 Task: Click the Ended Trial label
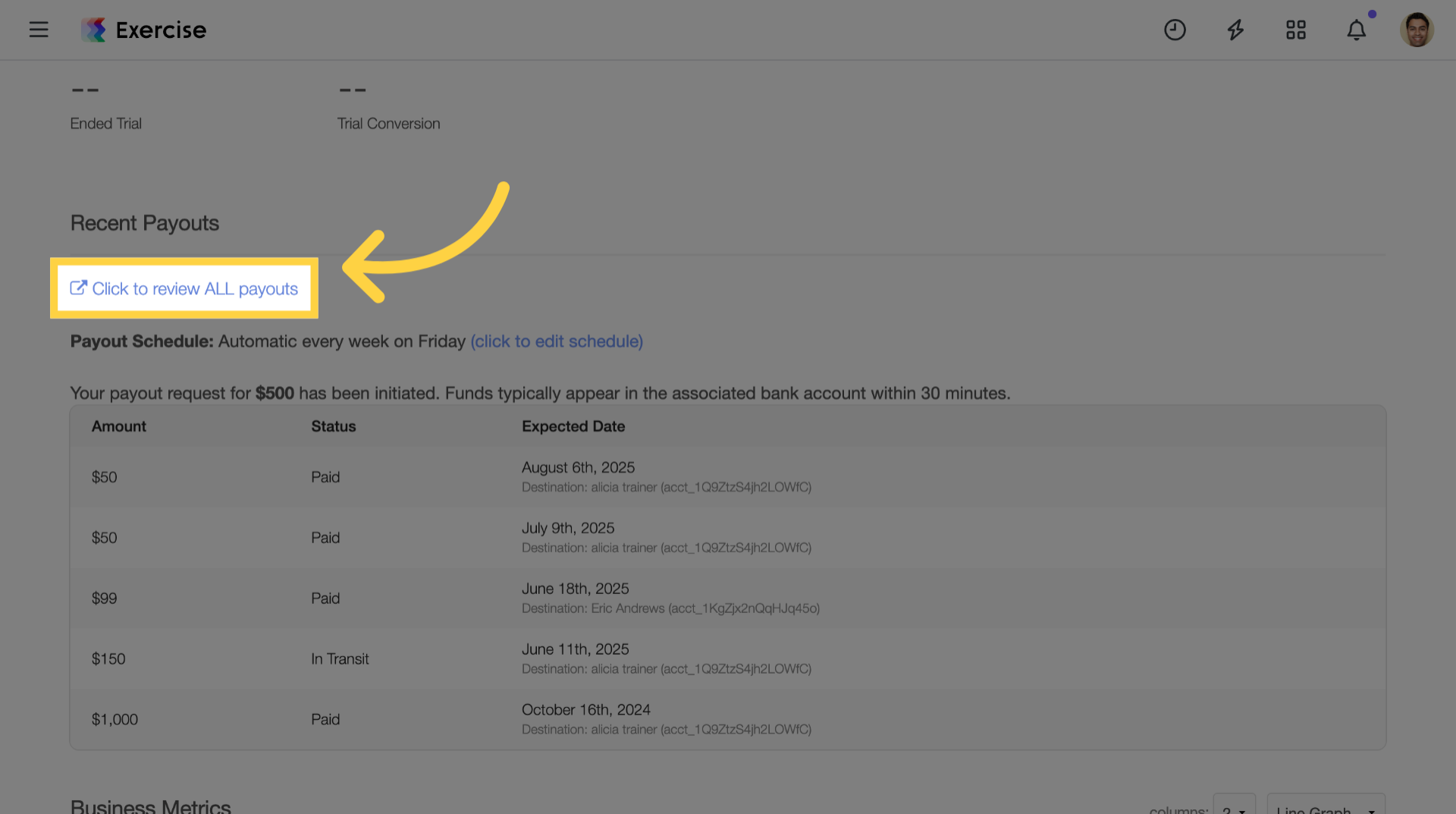[x=106, y=124]
